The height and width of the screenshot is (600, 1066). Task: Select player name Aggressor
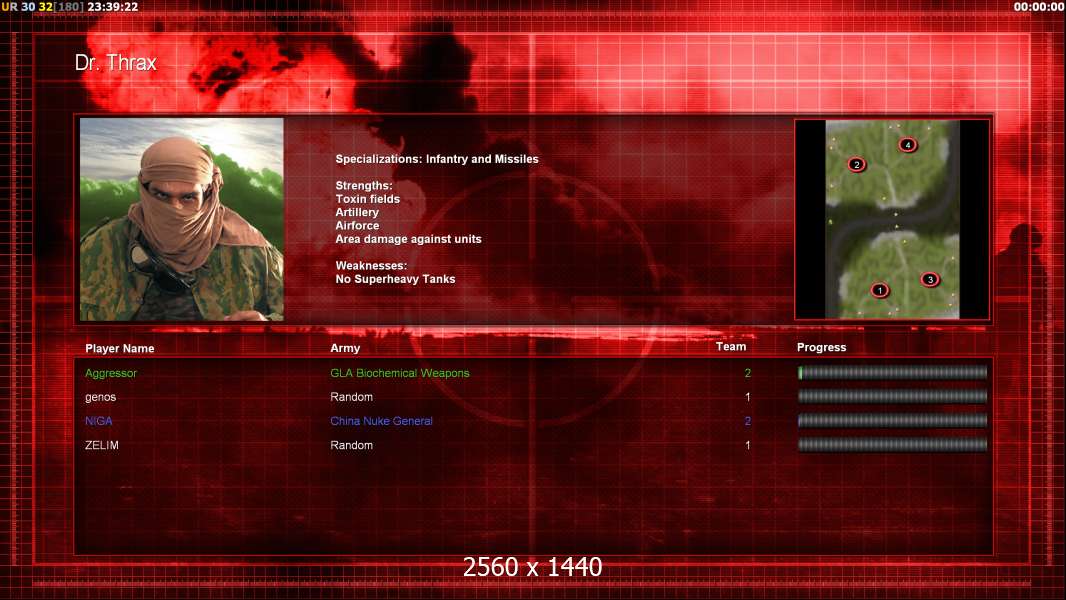(111, 373)
